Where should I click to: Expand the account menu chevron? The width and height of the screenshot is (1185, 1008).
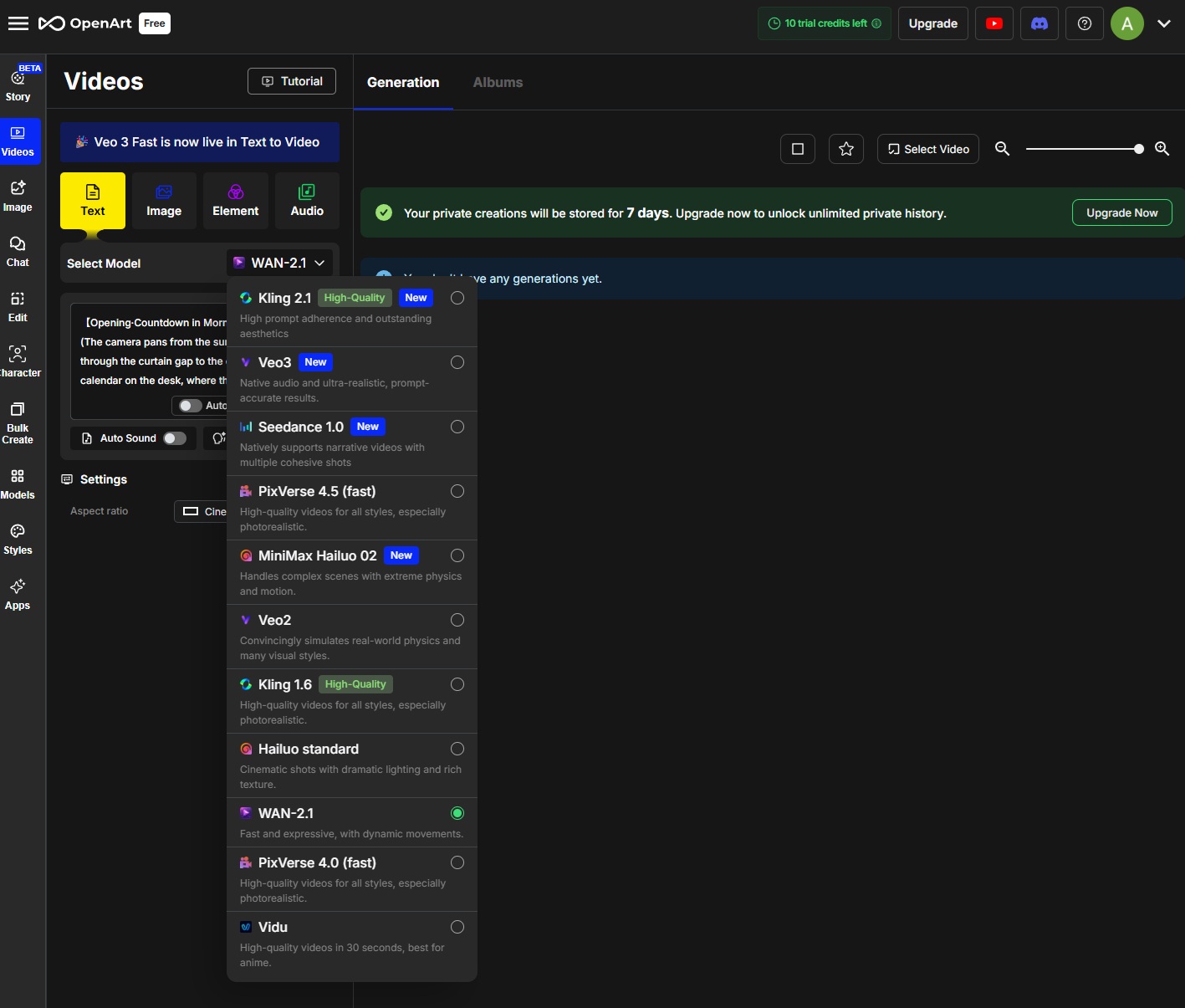[x=1163, y=23]
